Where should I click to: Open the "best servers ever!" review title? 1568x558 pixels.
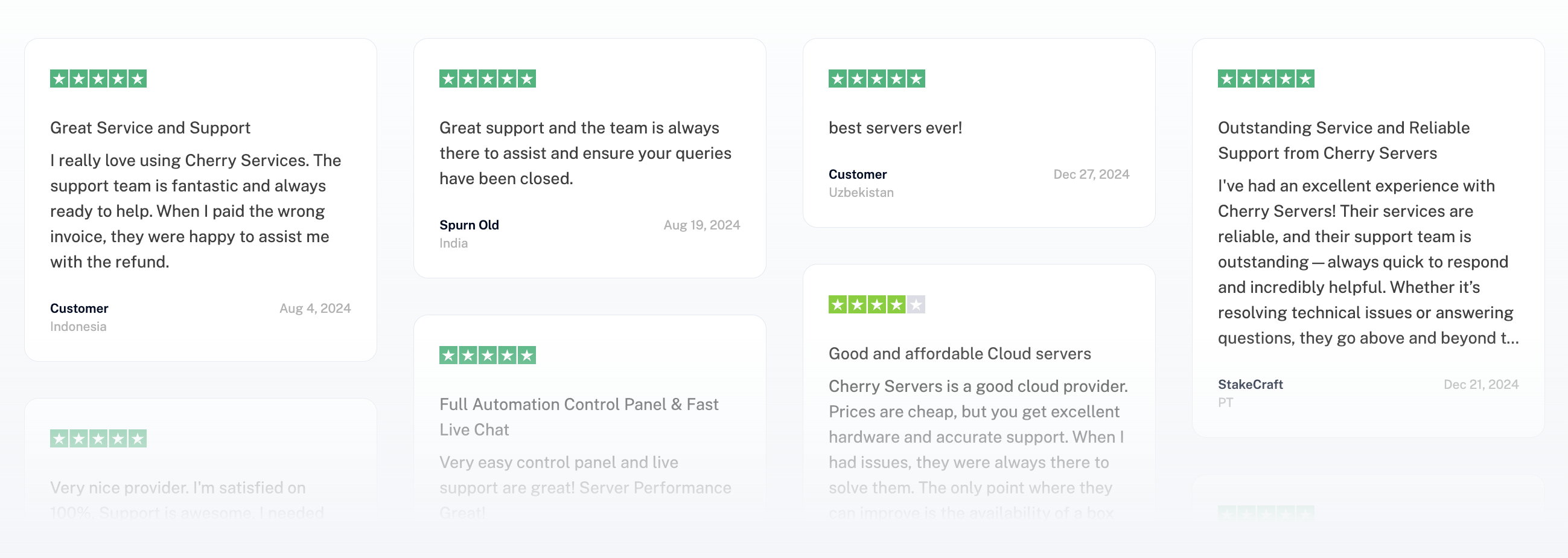click(895, 128)
